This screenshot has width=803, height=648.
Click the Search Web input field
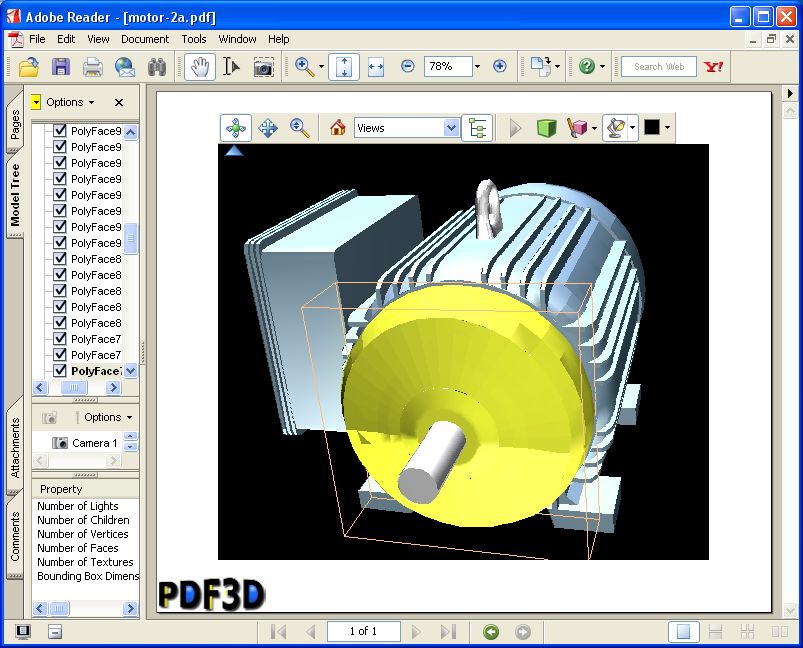click(659, 67)
